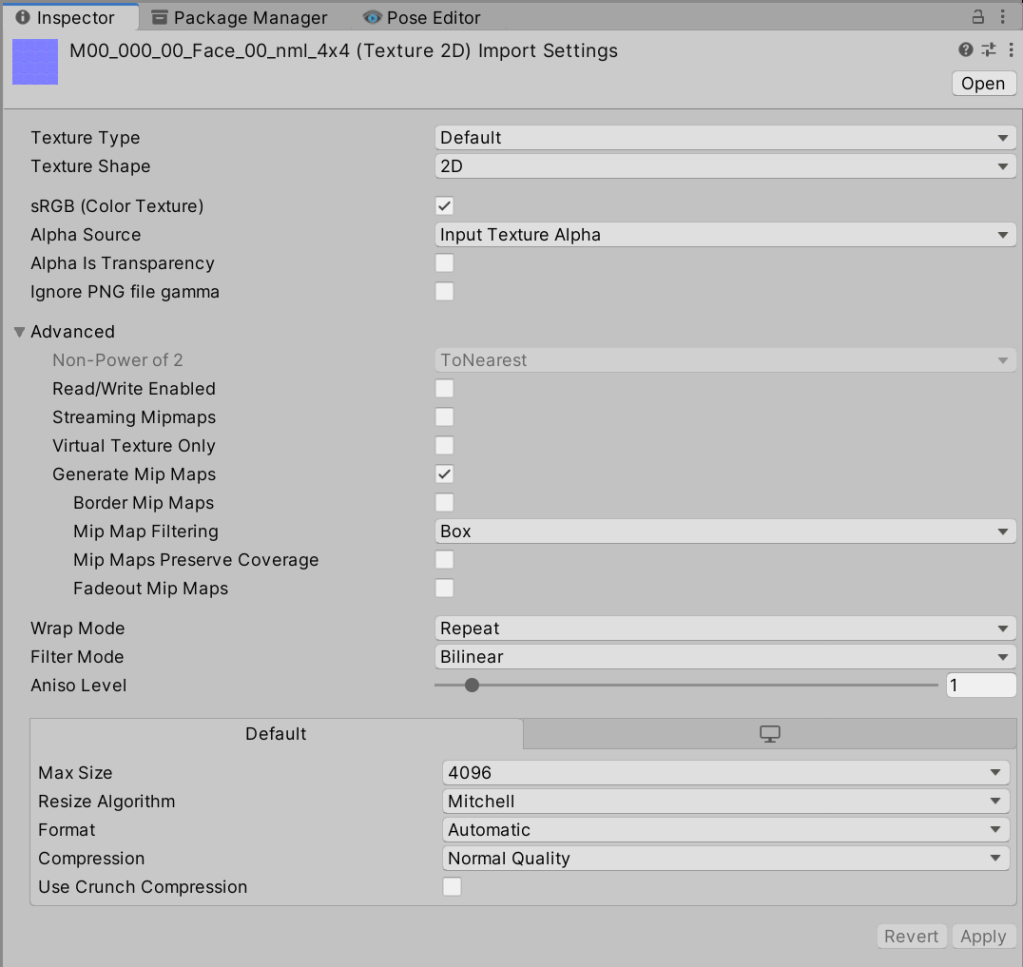
Task: Enable Border Mip Maps checkbox
Action: (x=444, y=502)
